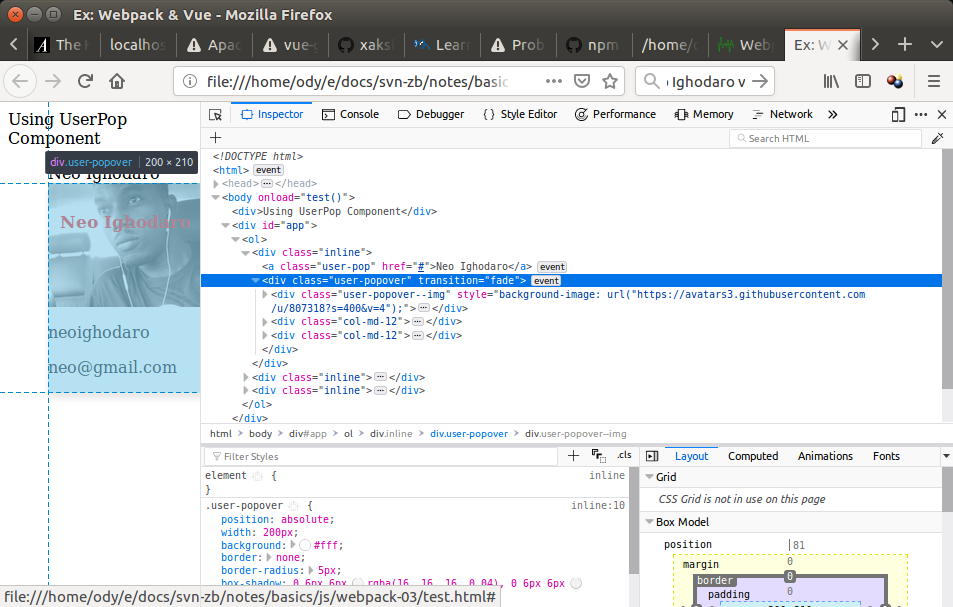Image resolution: width=953 pixels, height=607 pixels.
Task: Open the Firefox hamburger menu
Action: [933, 81]
